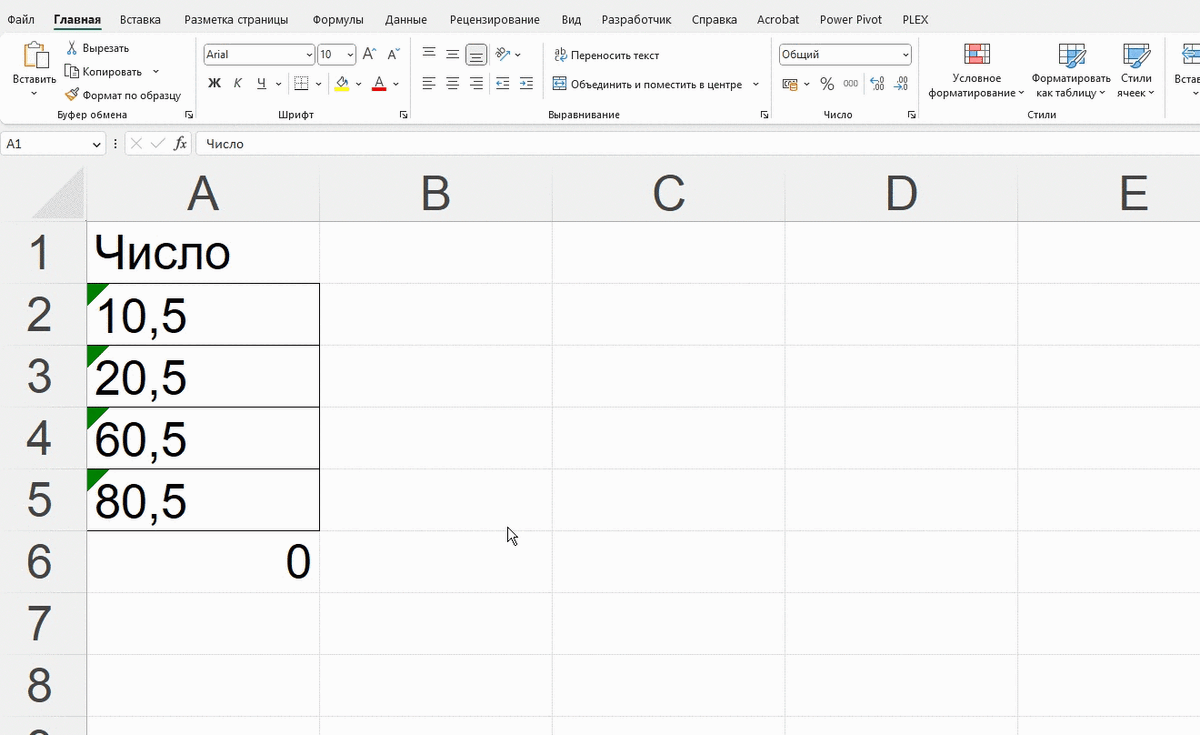Open the Общий number format dropdown
Viewport: 1200px width, 735px height.
tap(906, 55)
